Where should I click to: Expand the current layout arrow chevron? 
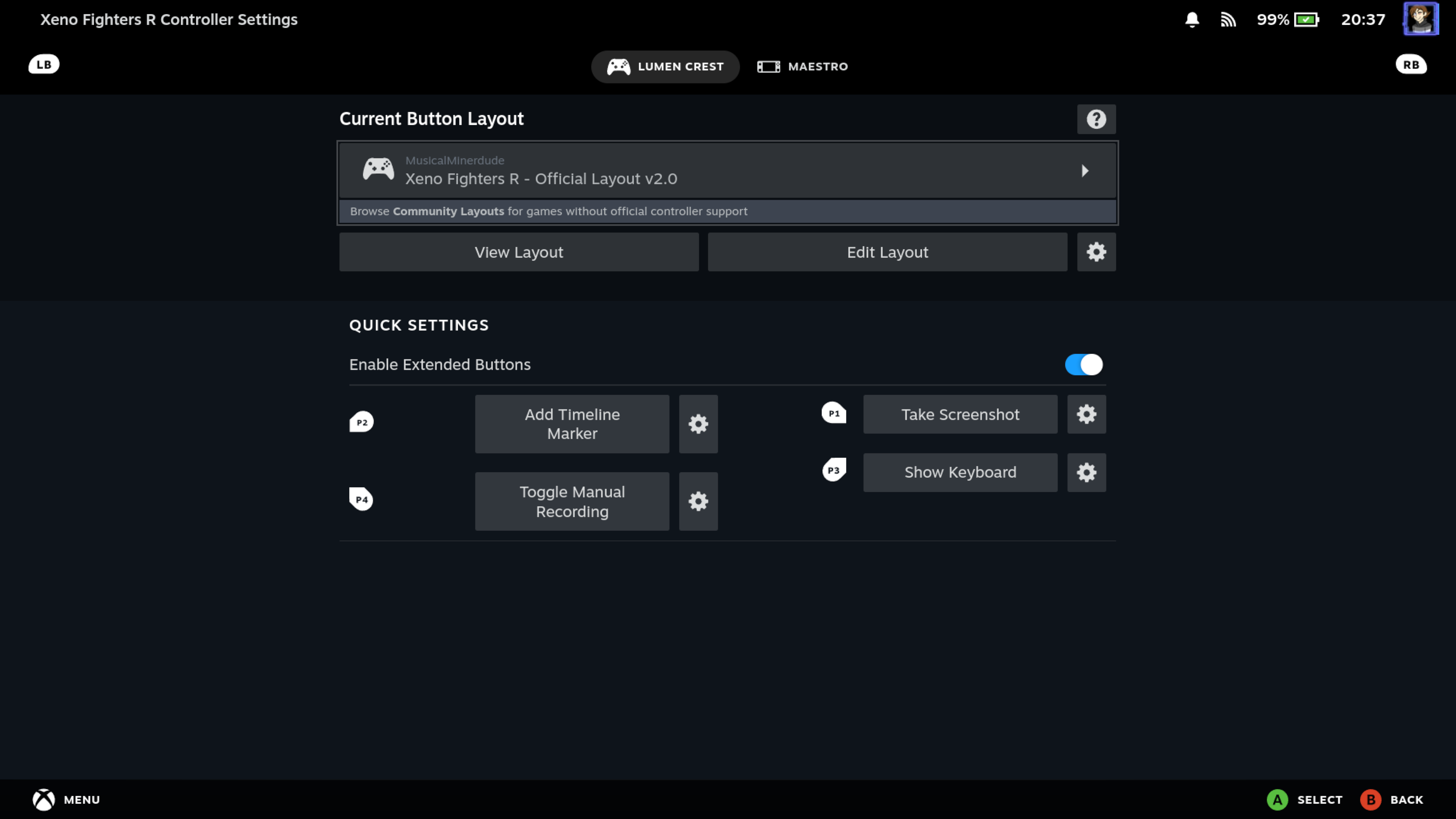tap(1085, 171)
